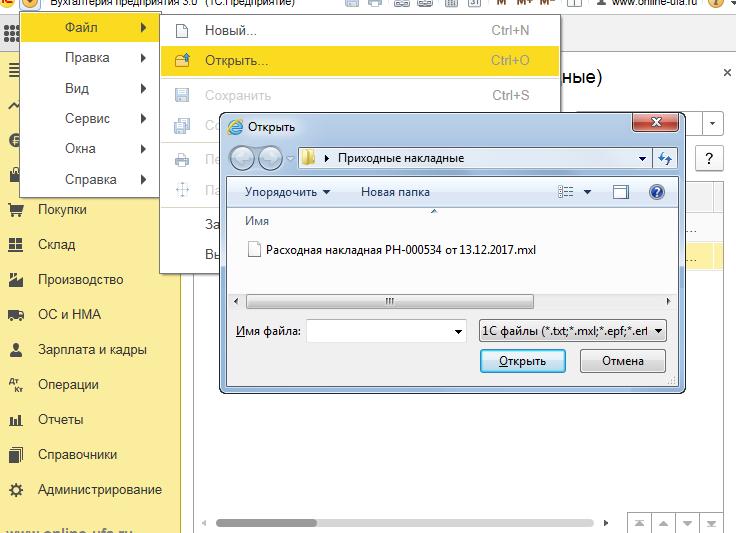Click the disabled Сохранить menu entry
Screen dimensions: 736x533
tap(360, 95)
